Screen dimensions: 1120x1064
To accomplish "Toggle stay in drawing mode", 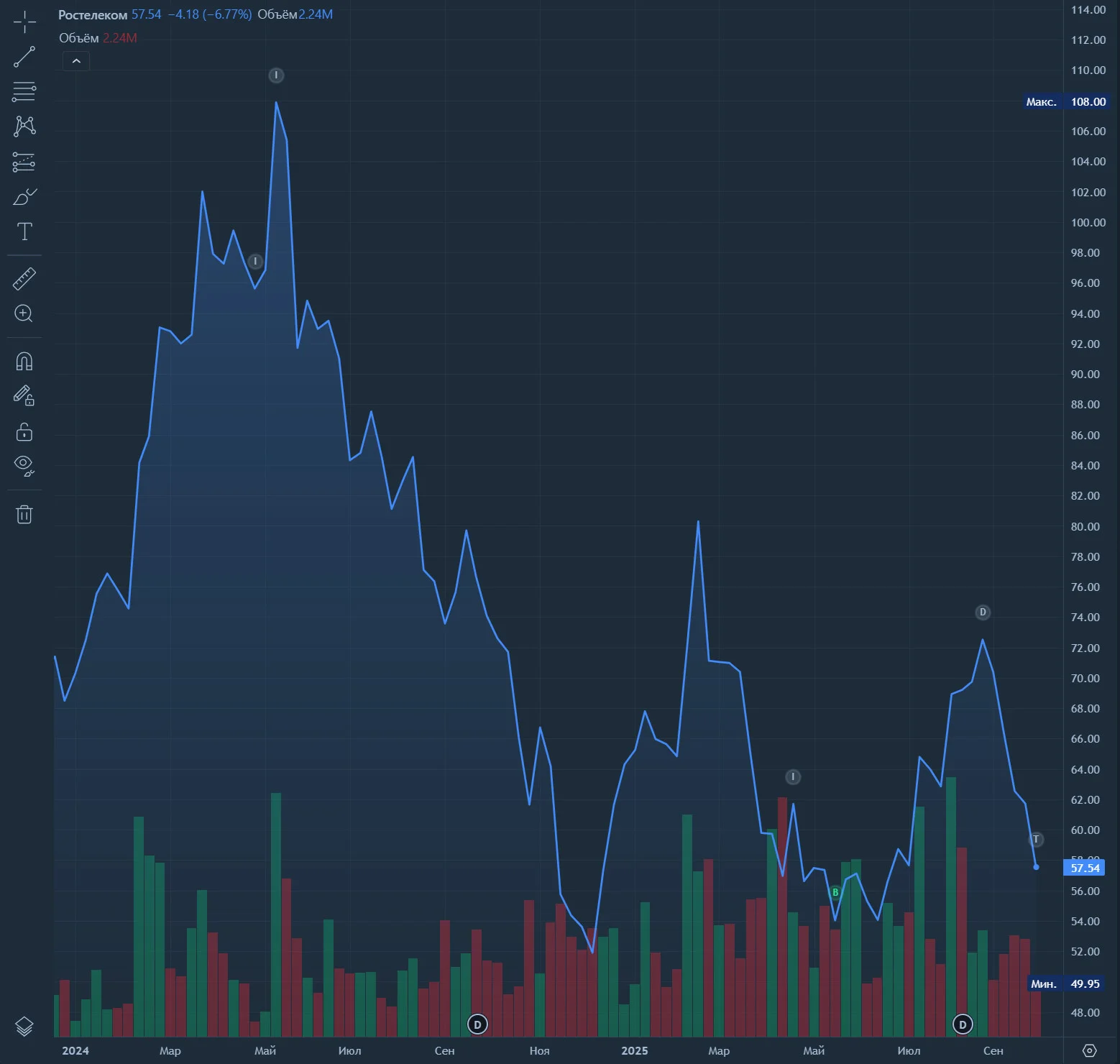I will (x=24, y=395).
